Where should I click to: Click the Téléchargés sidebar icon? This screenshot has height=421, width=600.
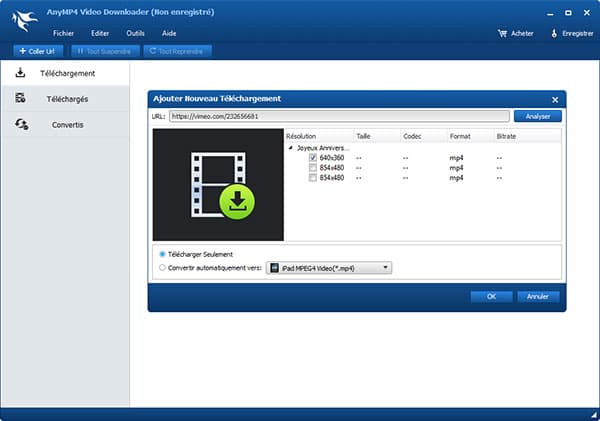pos(20,99)
